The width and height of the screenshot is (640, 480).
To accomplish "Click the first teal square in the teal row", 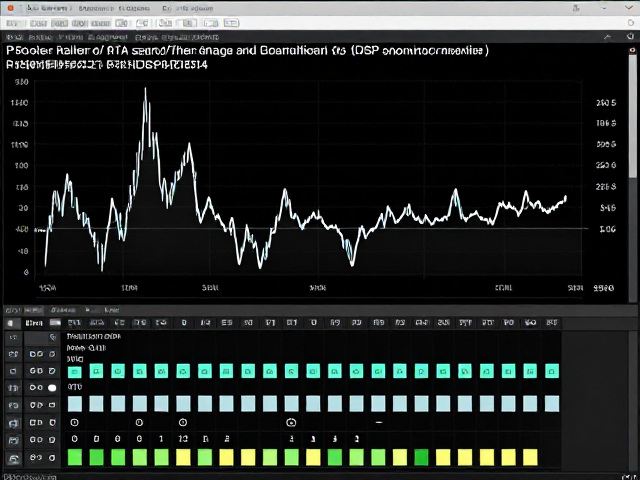I will pos(74,371).
